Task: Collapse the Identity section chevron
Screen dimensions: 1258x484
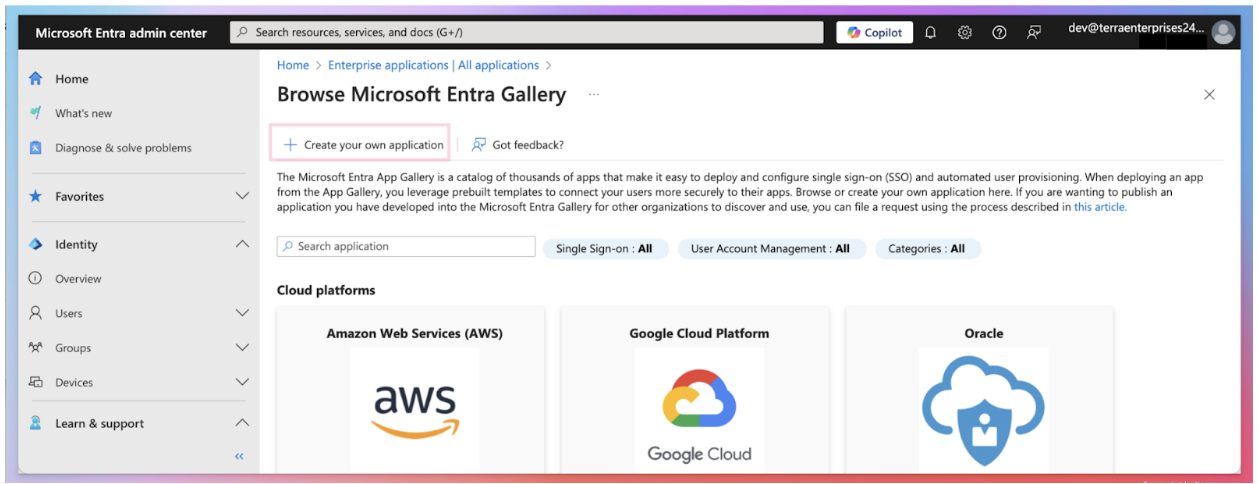Action: point(241,244)
